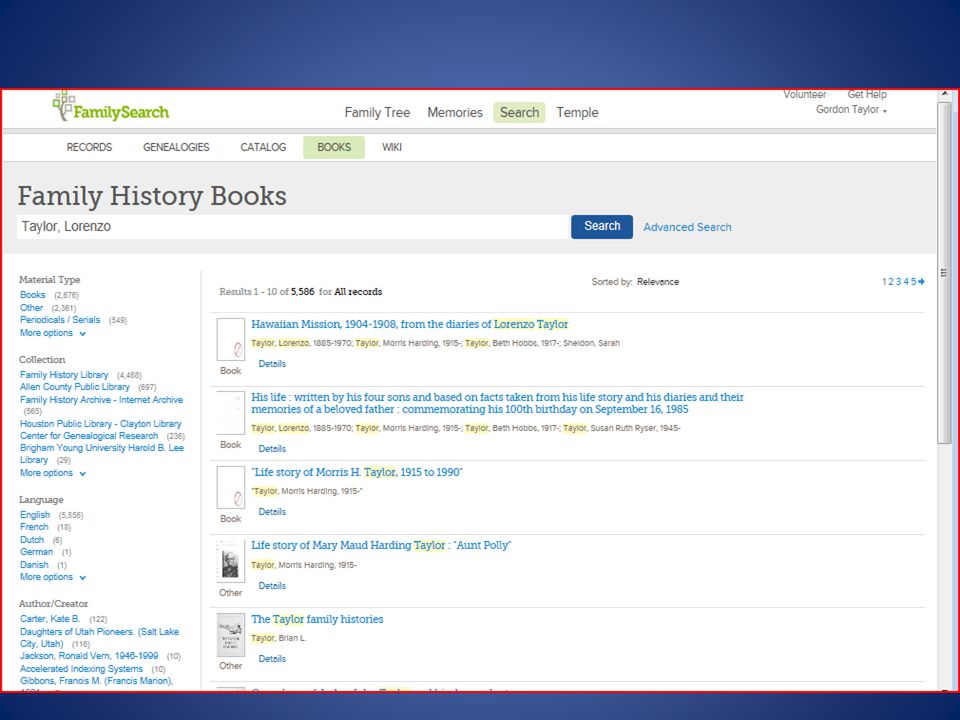The width and height of the screenshot is (960, 720).
Task: View Details for Life story of Morris H. Taylor
Action: coord(272,512)
